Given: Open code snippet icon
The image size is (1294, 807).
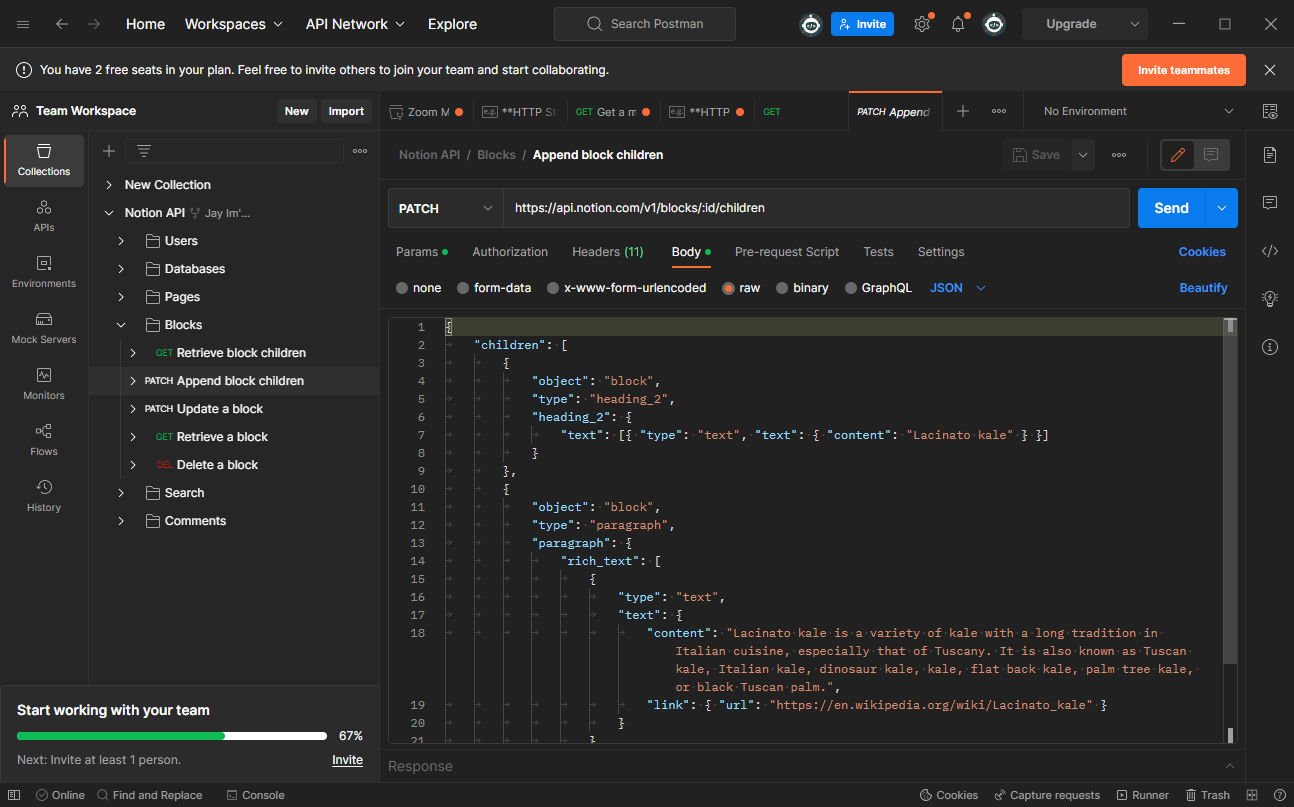Looking at the screenshot, I should pyautogui.click(x=1270, y=251).
